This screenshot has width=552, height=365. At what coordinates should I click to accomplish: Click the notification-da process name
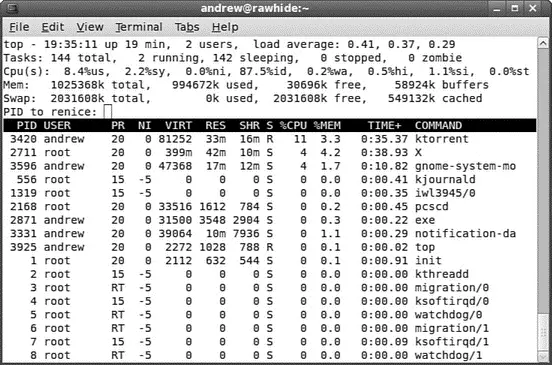[x=465, y=234]
